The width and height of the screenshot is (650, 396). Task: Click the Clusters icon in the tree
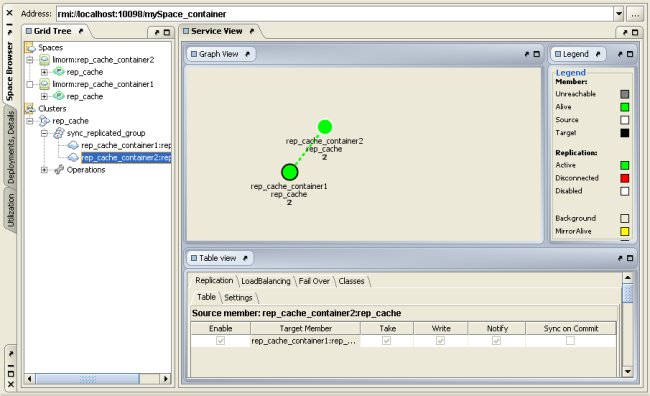click(30, 109)
